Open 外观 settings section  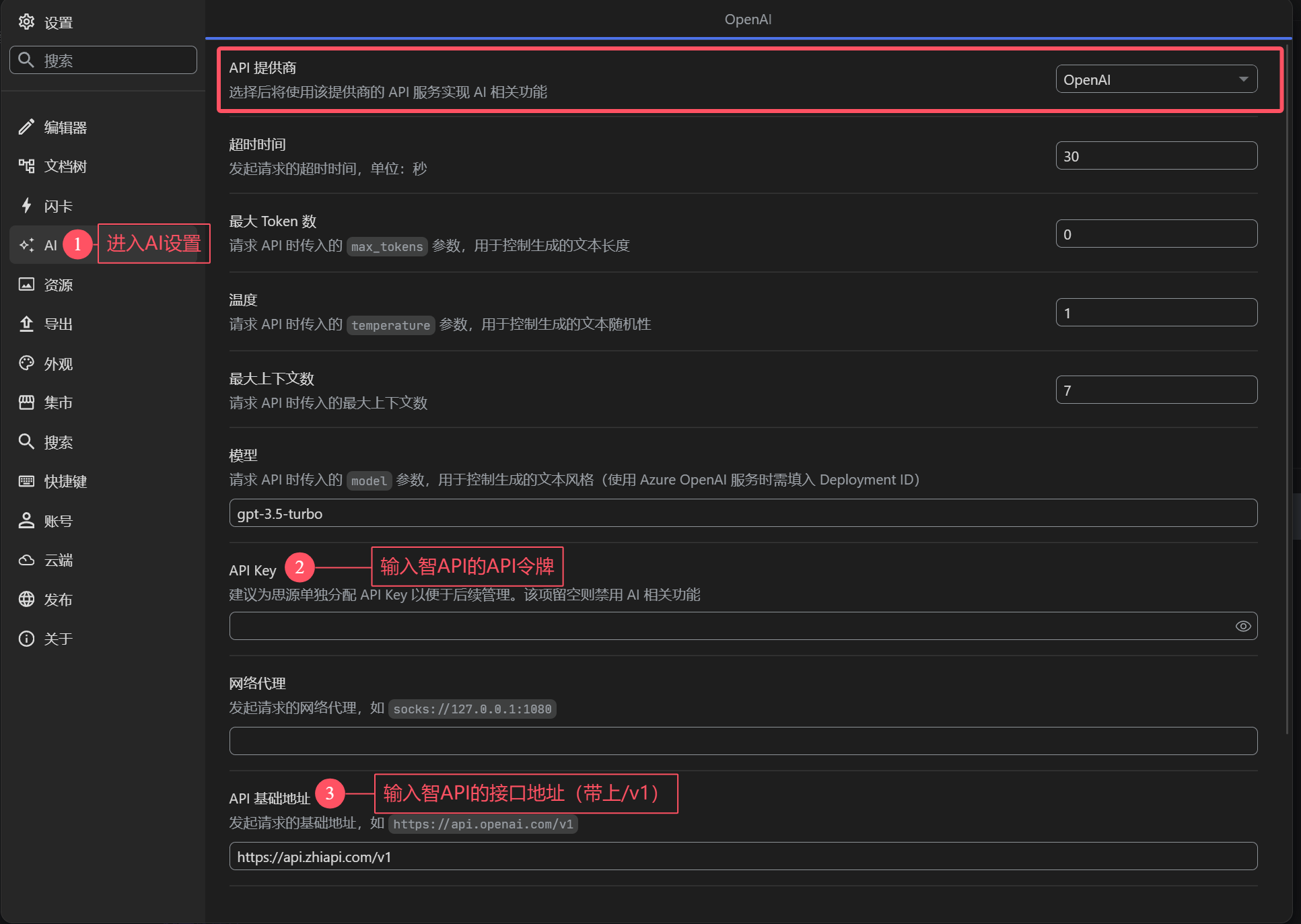coord(104,363)
